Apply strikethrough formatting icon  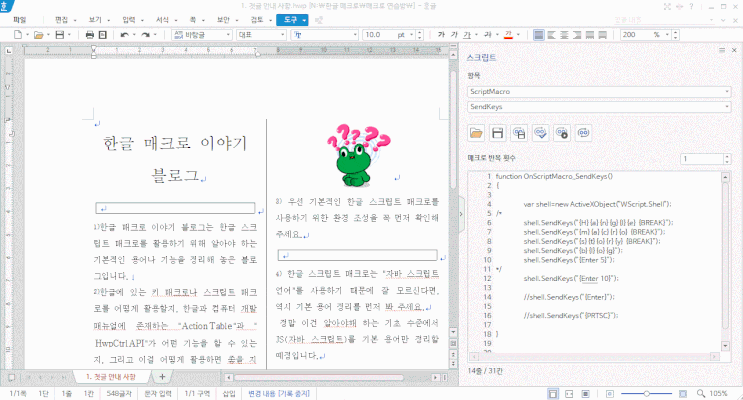coord(488,35)
